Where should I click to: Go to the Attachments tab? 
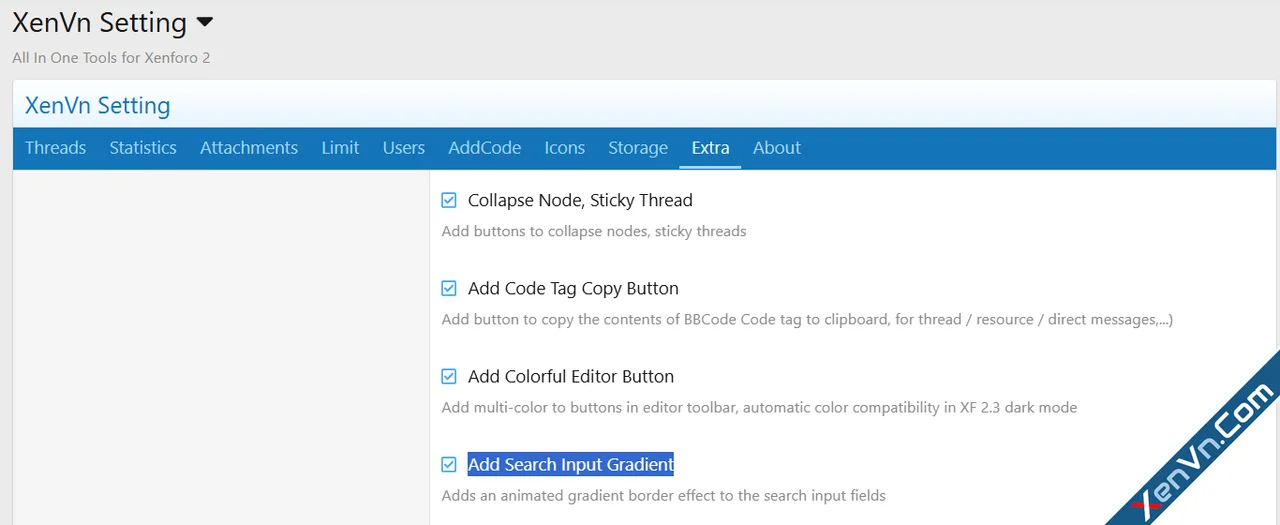(249, 148)
